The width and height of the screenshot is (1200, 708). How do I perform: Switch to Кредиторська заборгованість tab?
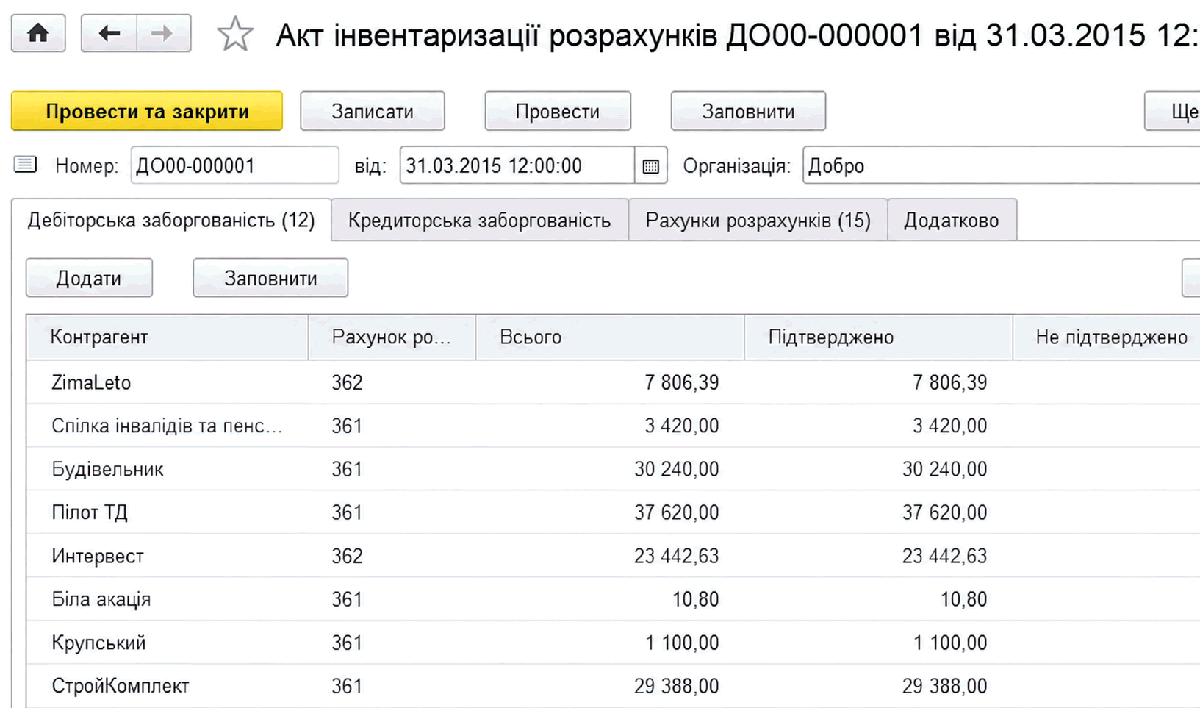[480, 220]
